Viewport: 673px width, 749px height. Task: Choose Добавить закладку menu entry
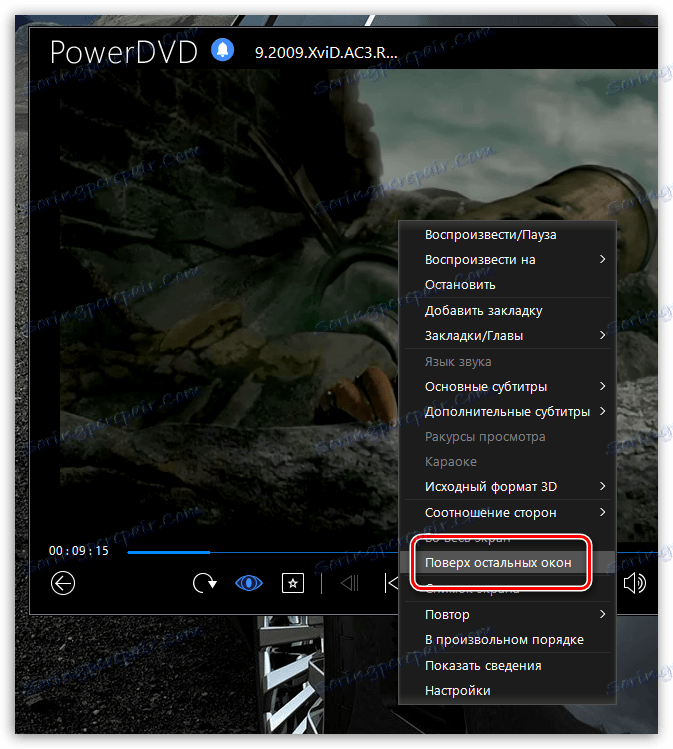[507, 310]
